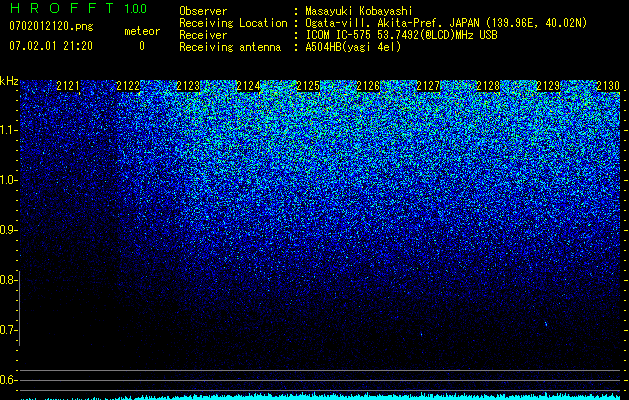Click the faint echo dot below 2127

click(421, 334)
